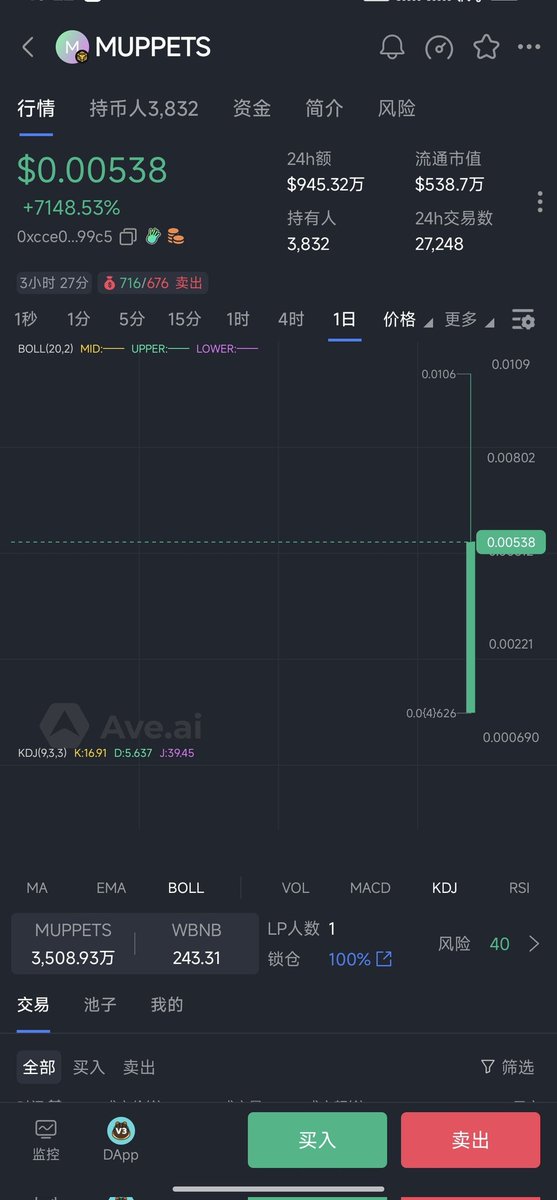Open chart settings gear icon
The image size is (557, 1200).
tap(523, 319)
